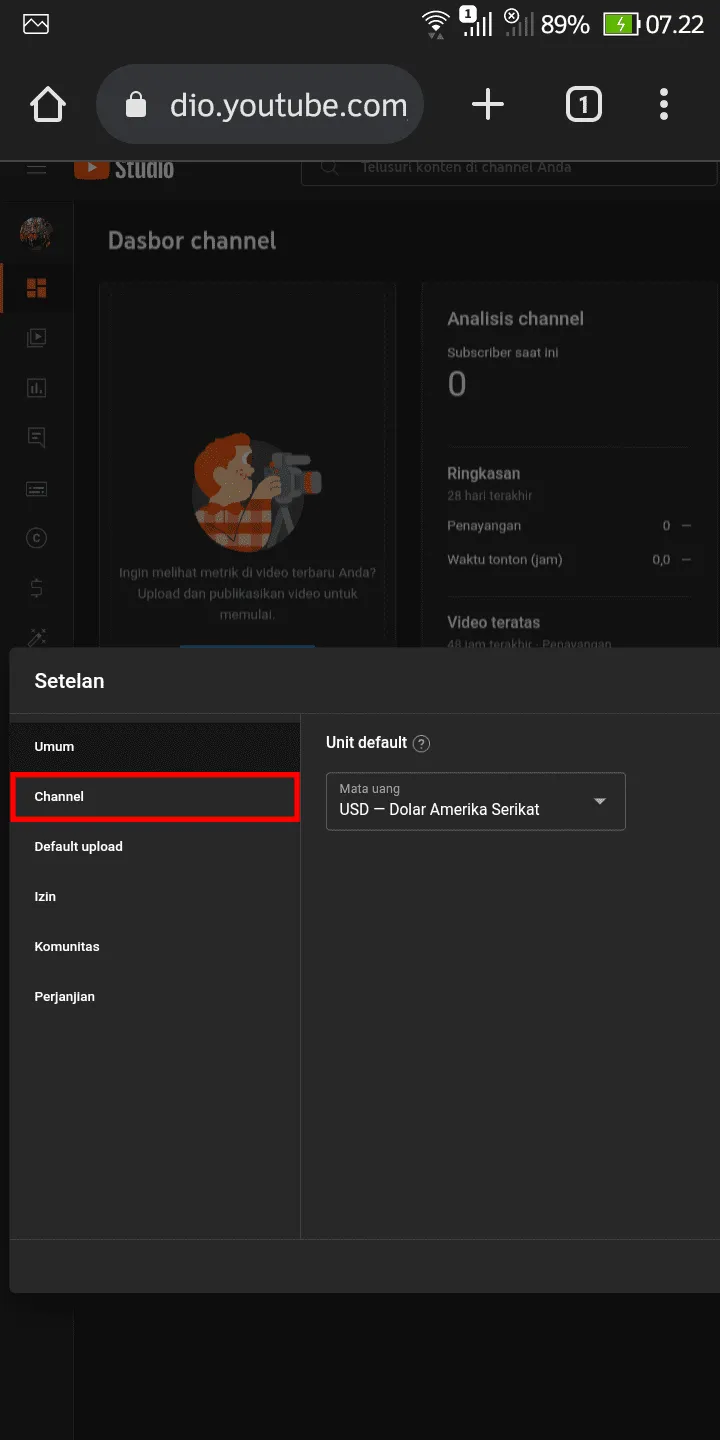Open the Content sidebar icon
The image size is (720, 1440).
coord(37,338)
